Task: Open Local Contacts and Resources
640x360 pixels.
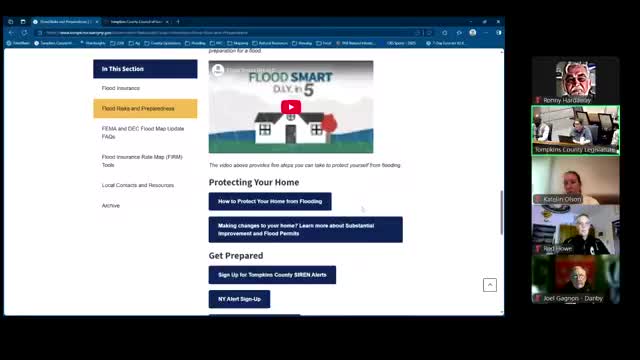Action: click(138, 185)
